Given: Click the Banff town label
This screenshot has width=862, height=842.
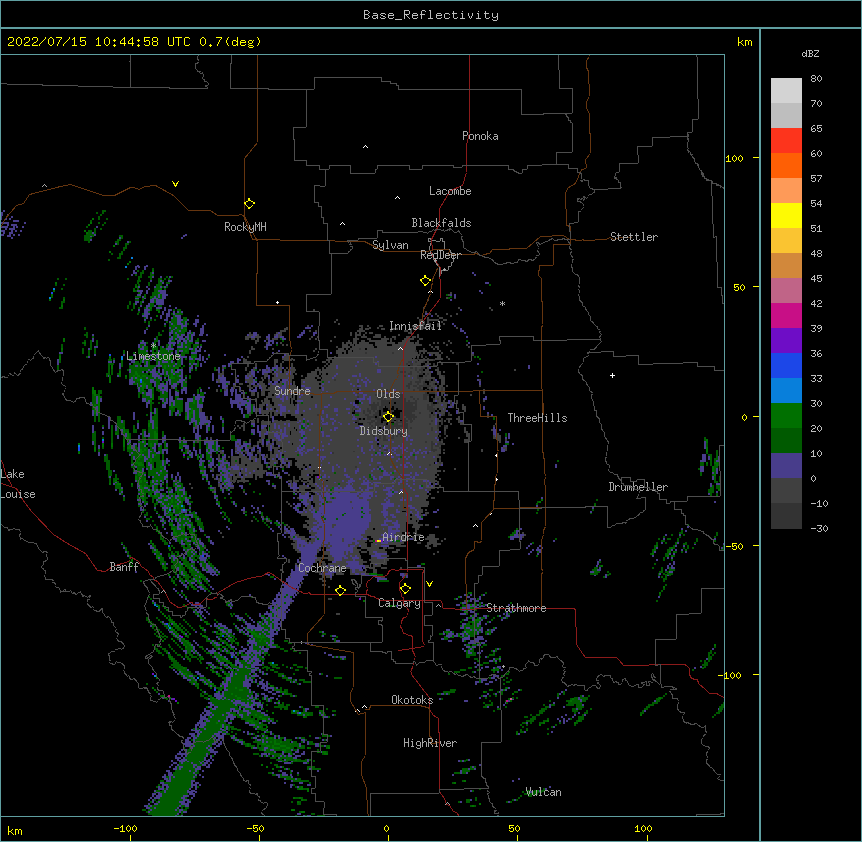Looking at the screenshot, I should [x=124, y=567].
